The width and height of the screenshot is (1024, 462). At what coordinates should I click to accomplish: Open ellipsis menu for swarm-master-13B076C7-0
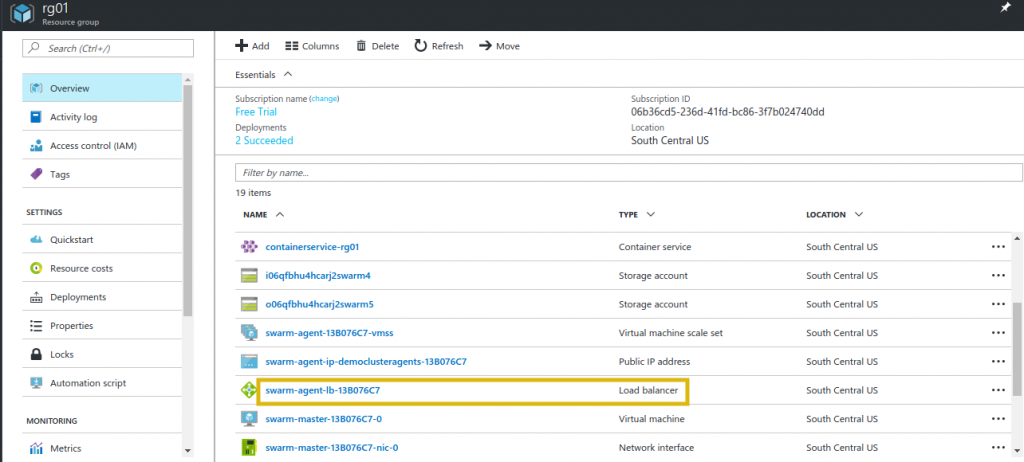(x=998, y=419)
